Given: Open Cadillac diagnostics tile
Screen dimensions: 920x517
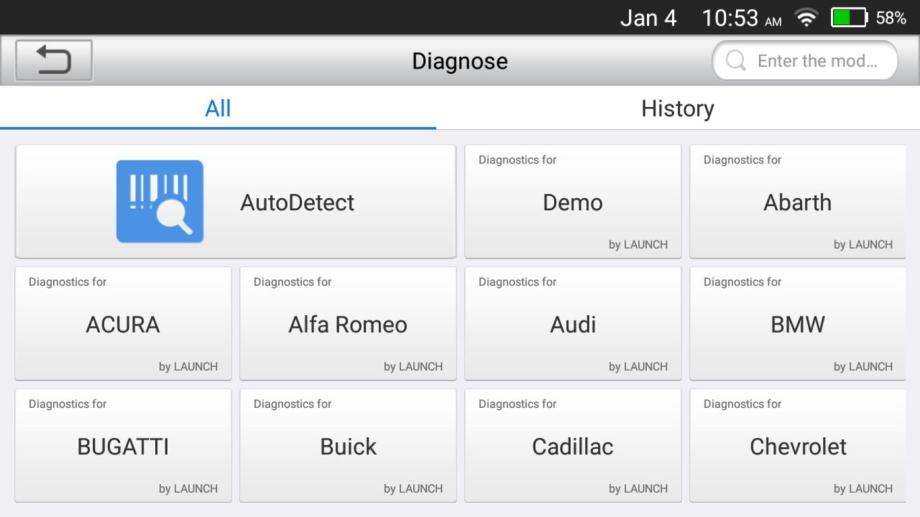Looking at the screenshot, I should pos(572,446).
